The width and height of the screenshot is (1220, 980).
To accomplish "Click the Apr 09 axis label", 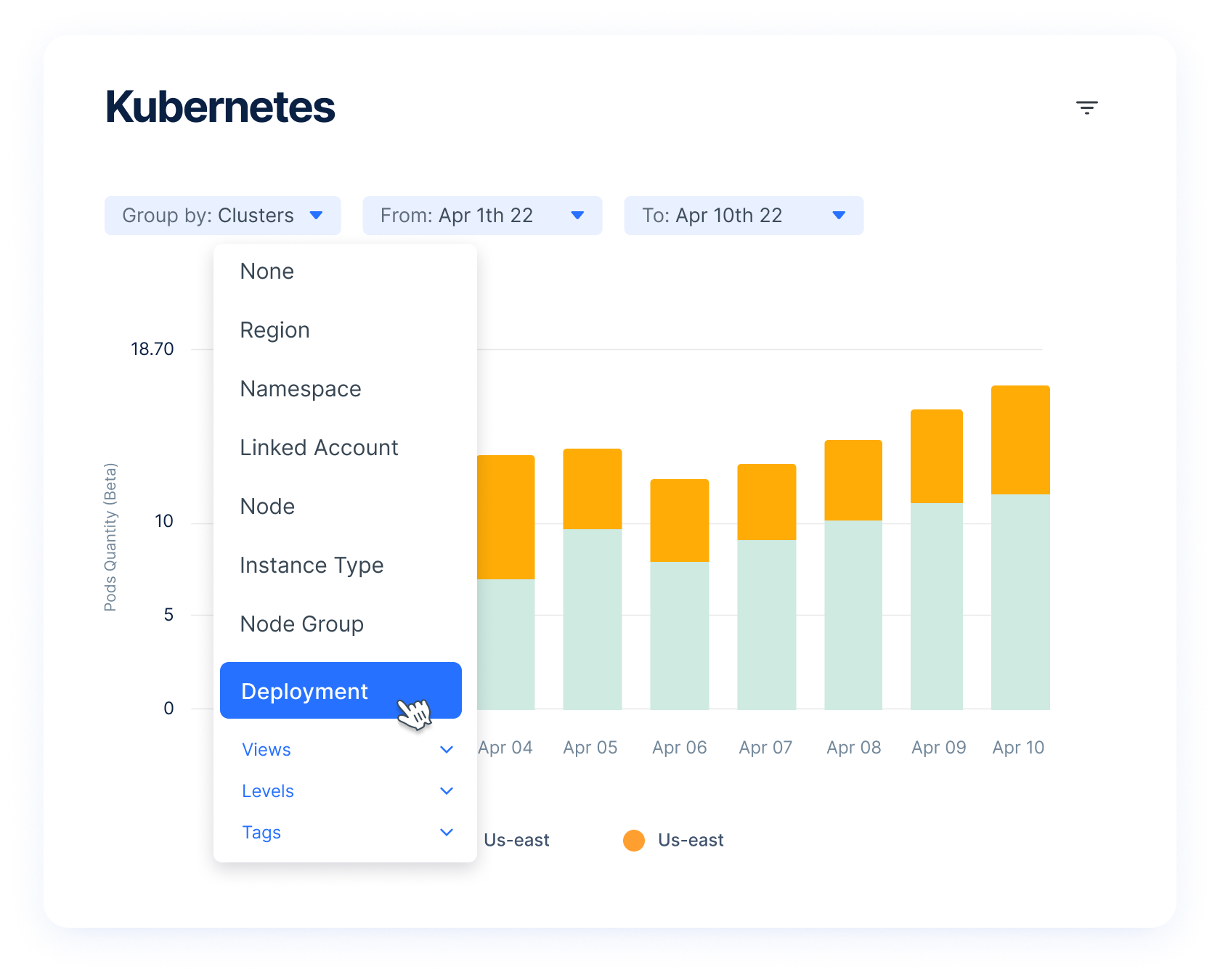I will pos(939,748).
